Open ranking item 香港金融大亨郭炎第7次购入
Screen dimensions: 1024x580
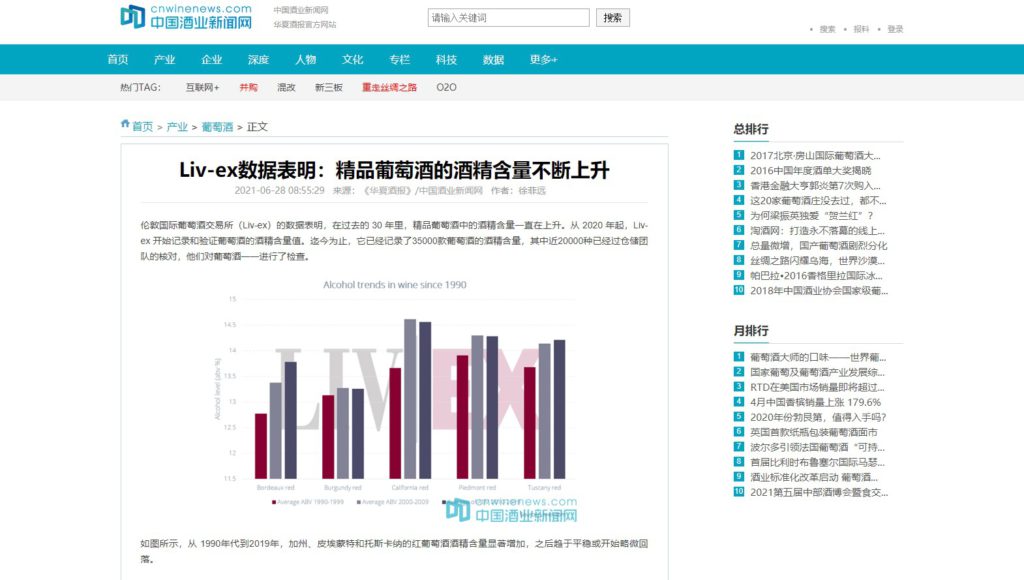click(x=815, y=185)
